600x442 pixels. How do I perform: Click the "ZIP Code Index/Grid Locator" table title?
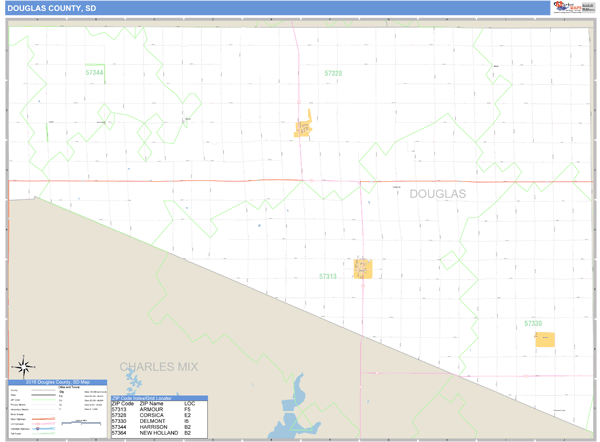(142, 398)
